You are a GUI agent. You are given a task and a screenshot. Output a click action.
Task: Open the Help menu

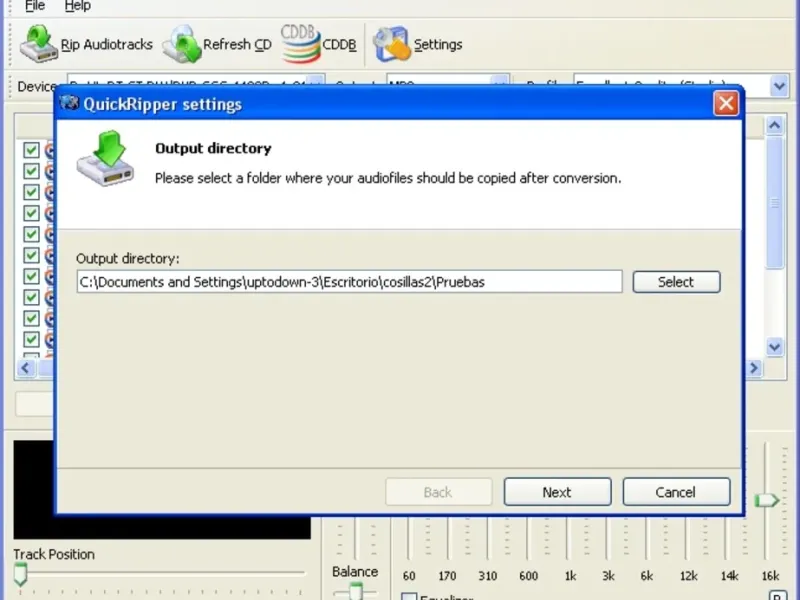point(78,6)
